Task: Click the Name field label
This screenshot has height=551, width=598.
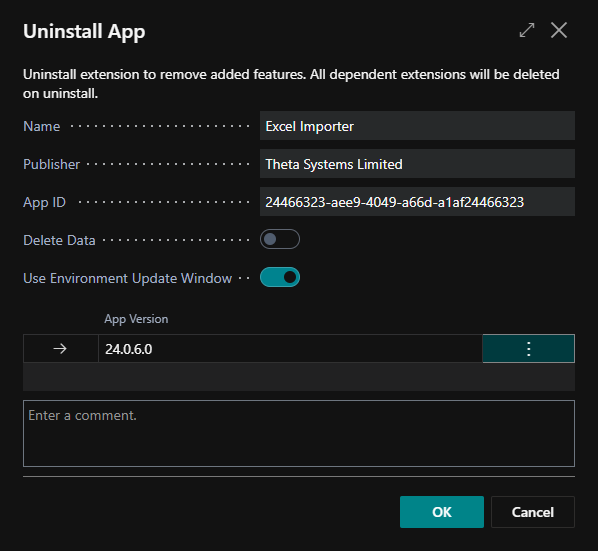Action: pos(42,126)
